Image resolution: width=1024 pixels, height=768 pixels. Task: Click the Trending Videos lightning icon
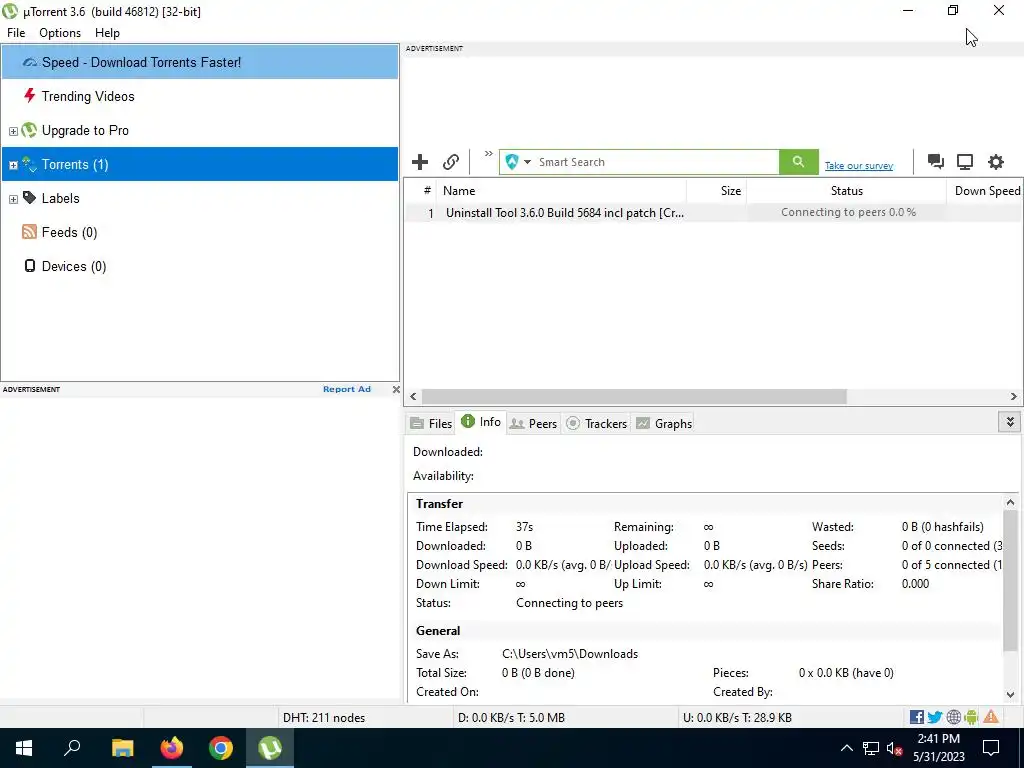(29, 96)
